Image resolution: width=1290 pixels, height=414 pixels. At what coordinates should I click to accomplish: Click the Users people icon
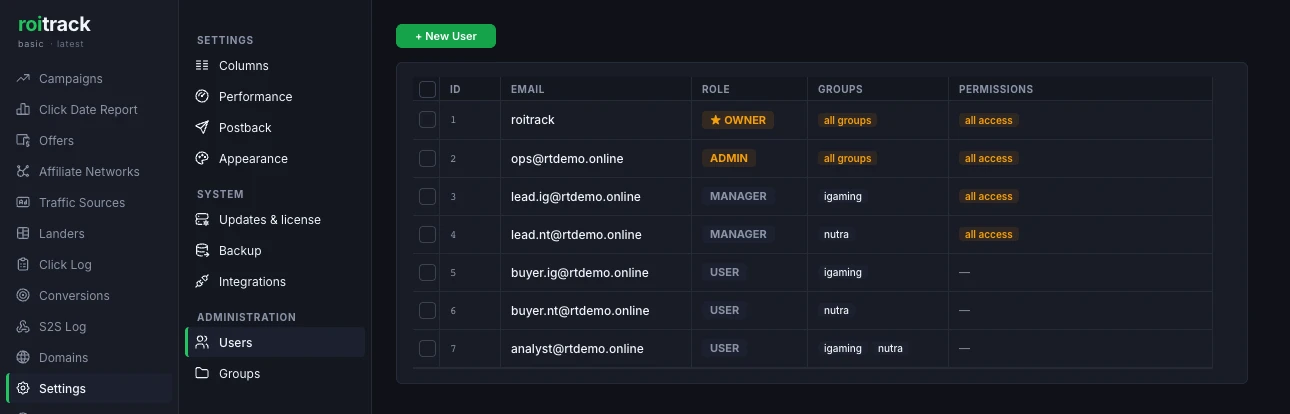coord(202,343)
